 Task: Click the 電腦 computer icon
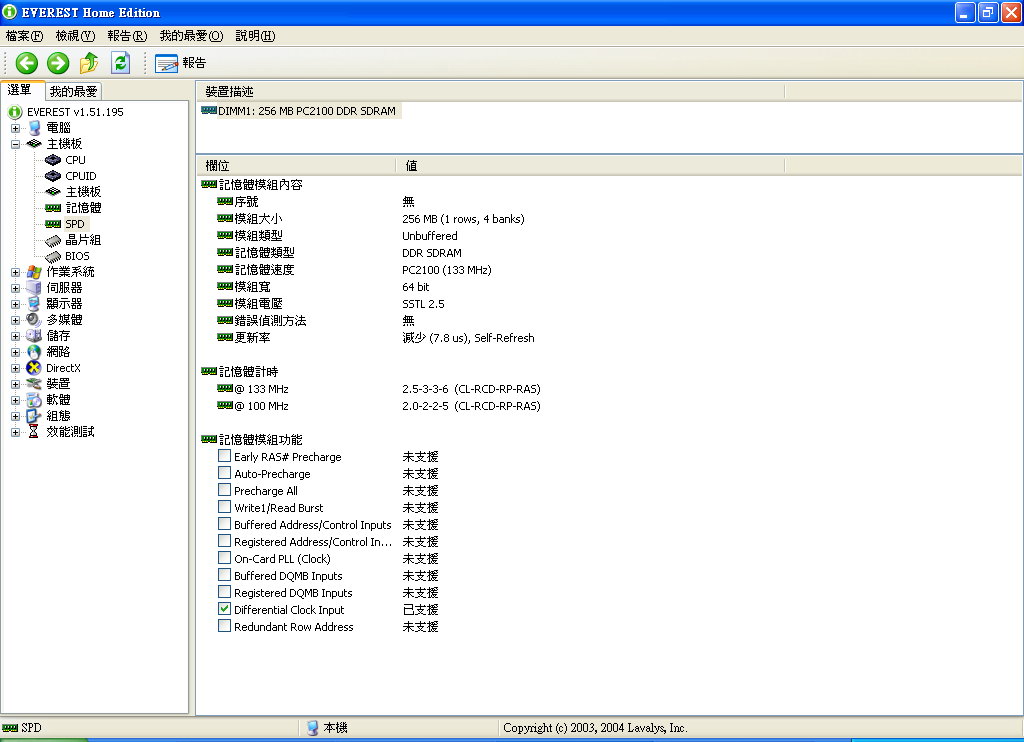tap(34, 128)
